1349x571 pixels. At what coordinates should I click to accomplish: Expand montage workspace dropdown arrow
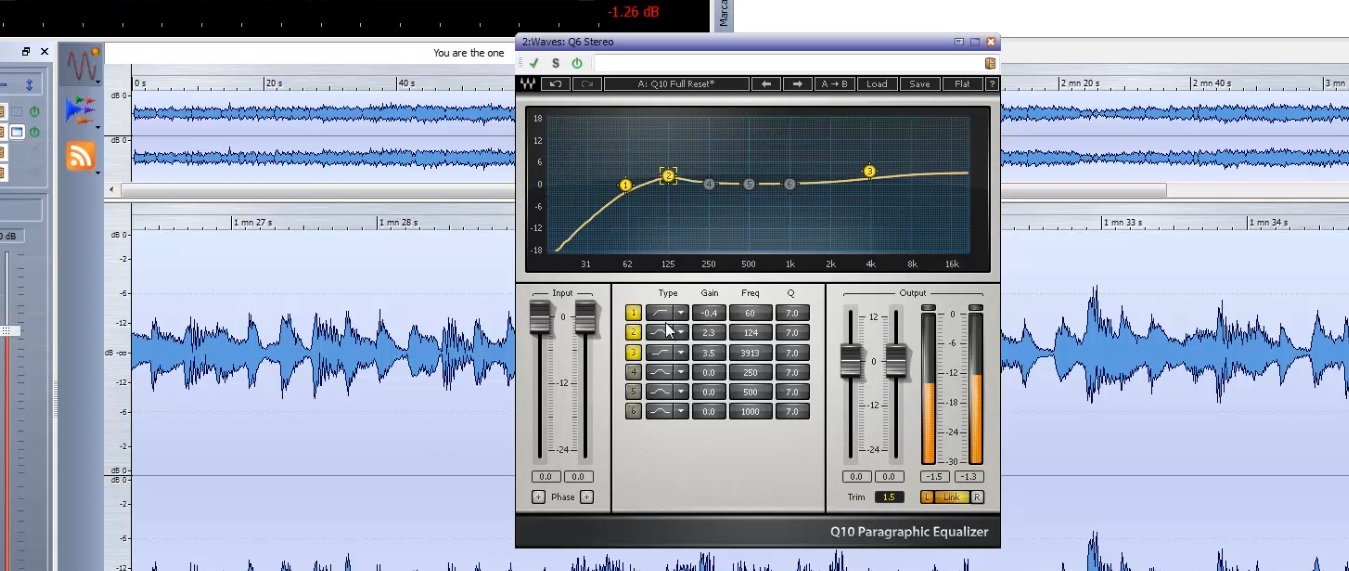98,127
